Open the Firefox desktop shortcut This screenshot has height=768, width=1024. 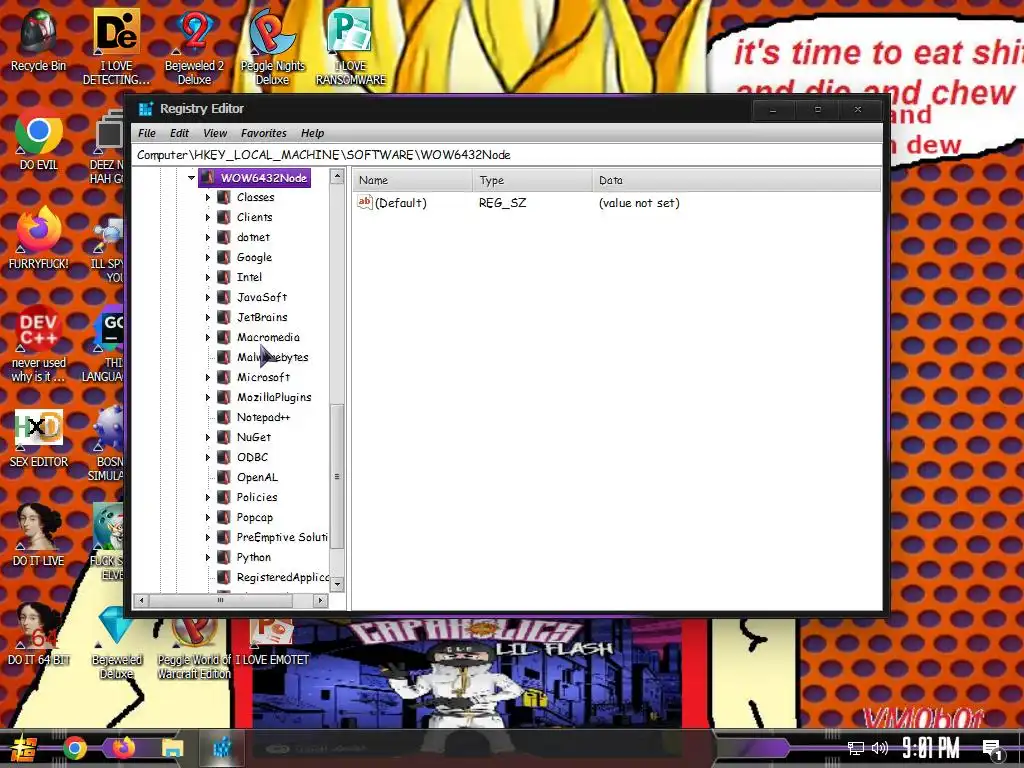pyautogui.click(x=39, y=238)
